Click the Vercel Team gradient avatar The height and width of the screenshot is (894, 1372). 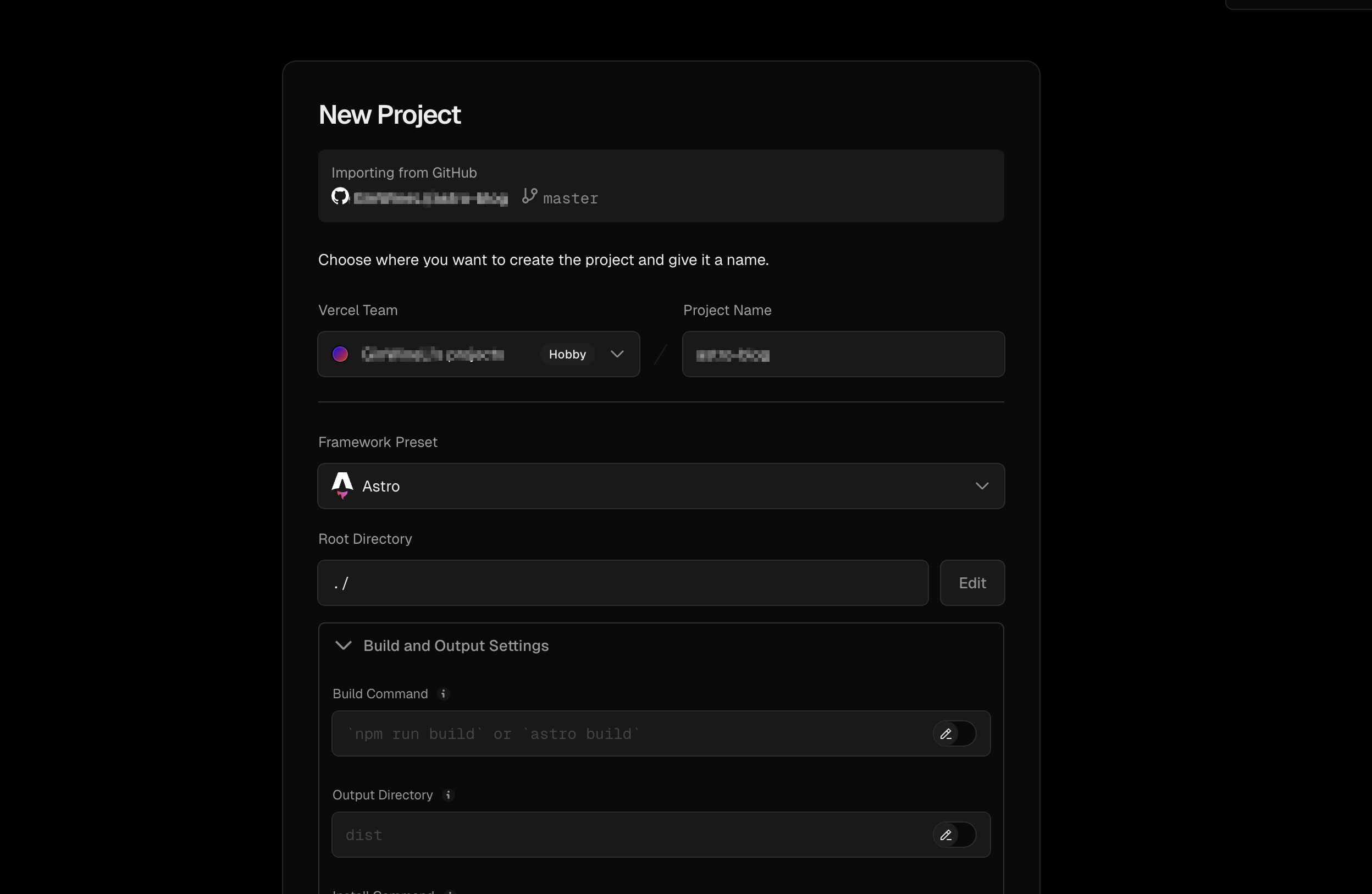click(340, 354)
